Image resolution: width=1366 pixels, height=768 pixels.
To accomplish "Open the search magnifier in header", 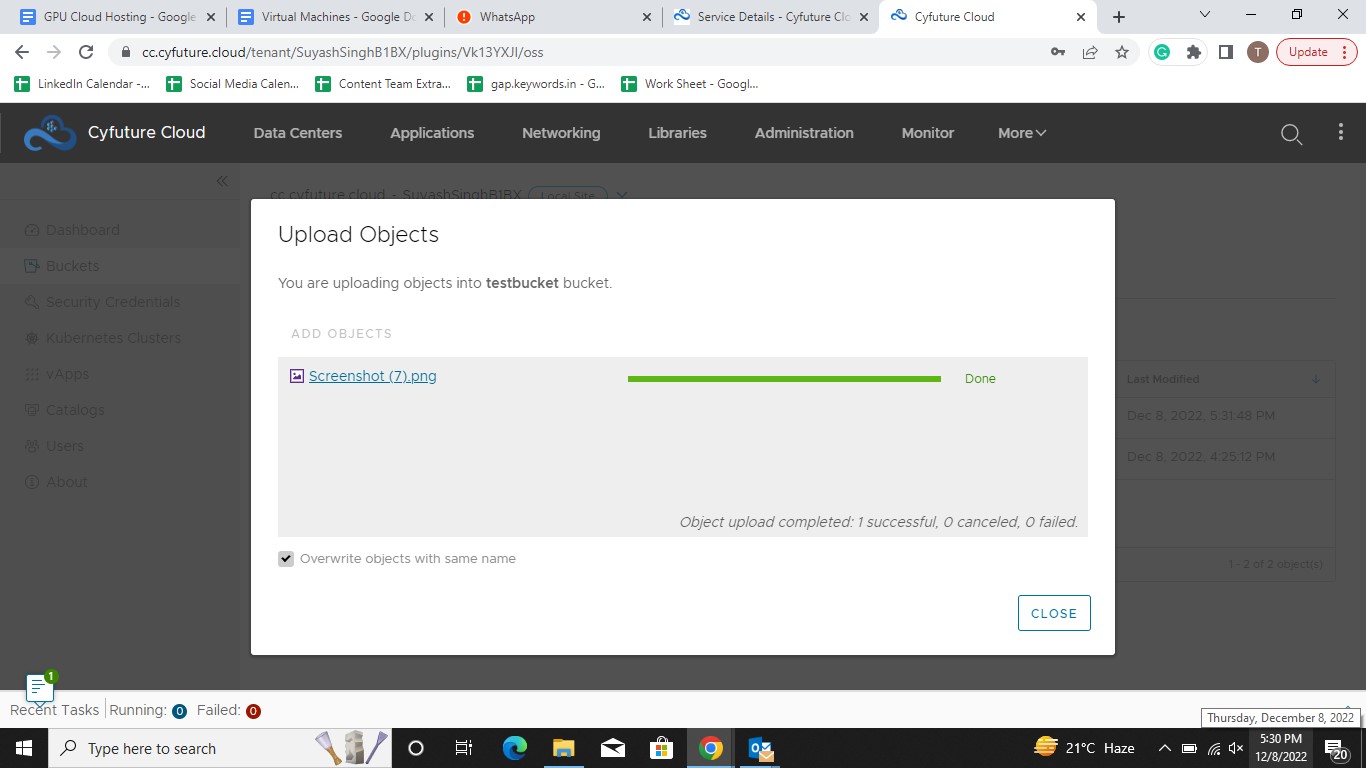I will tap(1291, 134).
